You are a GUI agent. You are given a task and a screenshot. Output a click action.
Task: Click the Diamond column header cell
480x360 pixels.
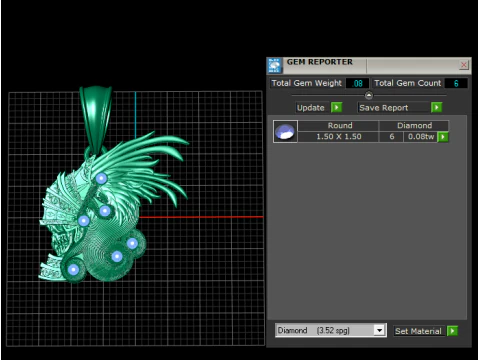coord(414,126)
